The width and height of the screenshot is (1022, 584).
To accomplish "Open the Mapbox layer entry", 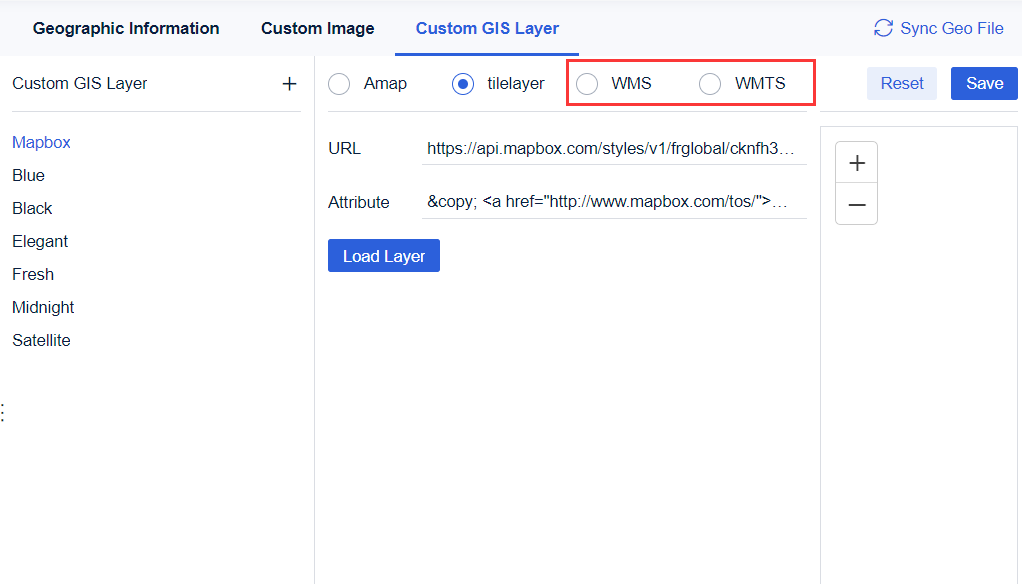I will pyautogui.click(x=41, y=142).
